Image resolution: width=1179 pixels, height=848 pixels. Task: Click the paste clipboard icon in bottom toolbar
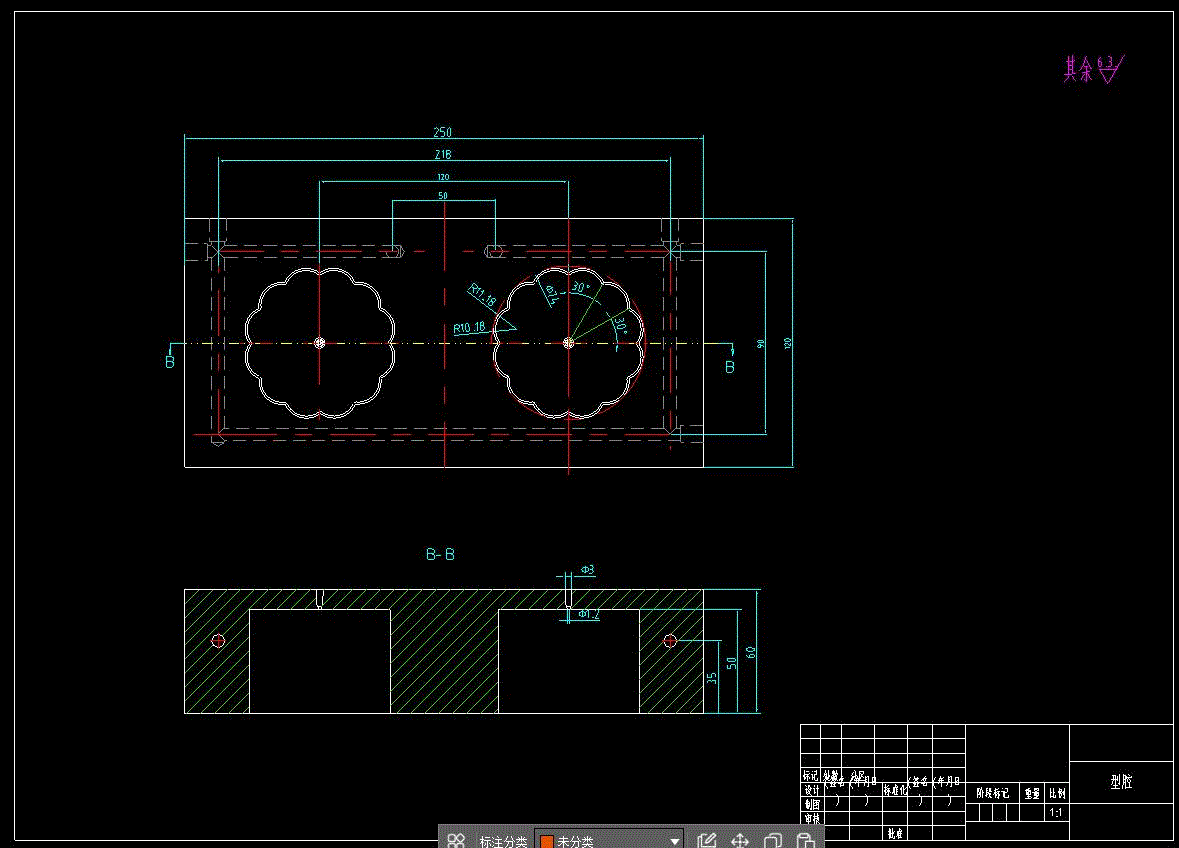click(x=805, y=840)
